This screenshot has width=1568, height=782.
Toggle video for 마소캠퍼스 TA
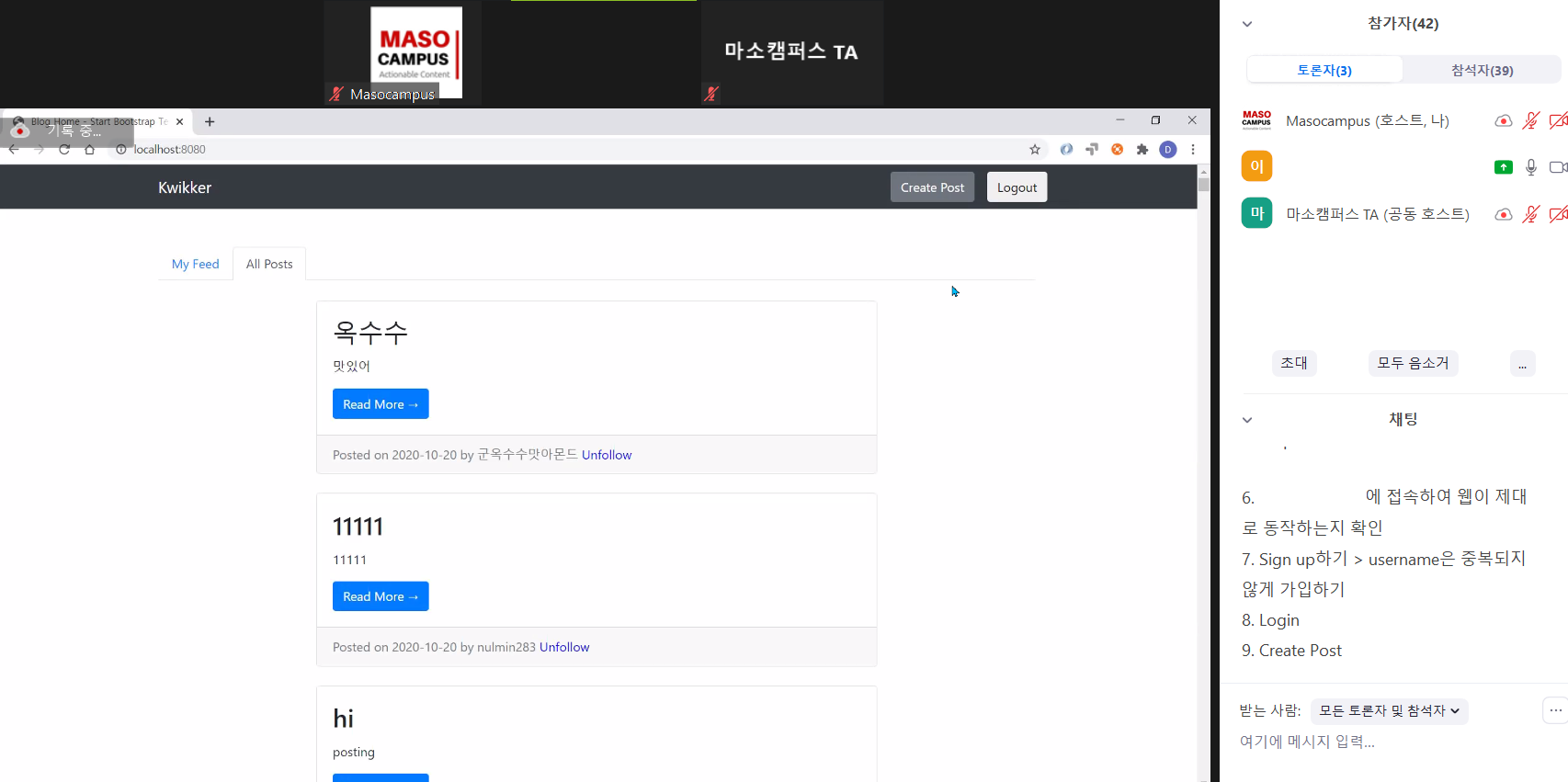[1557, 214]
